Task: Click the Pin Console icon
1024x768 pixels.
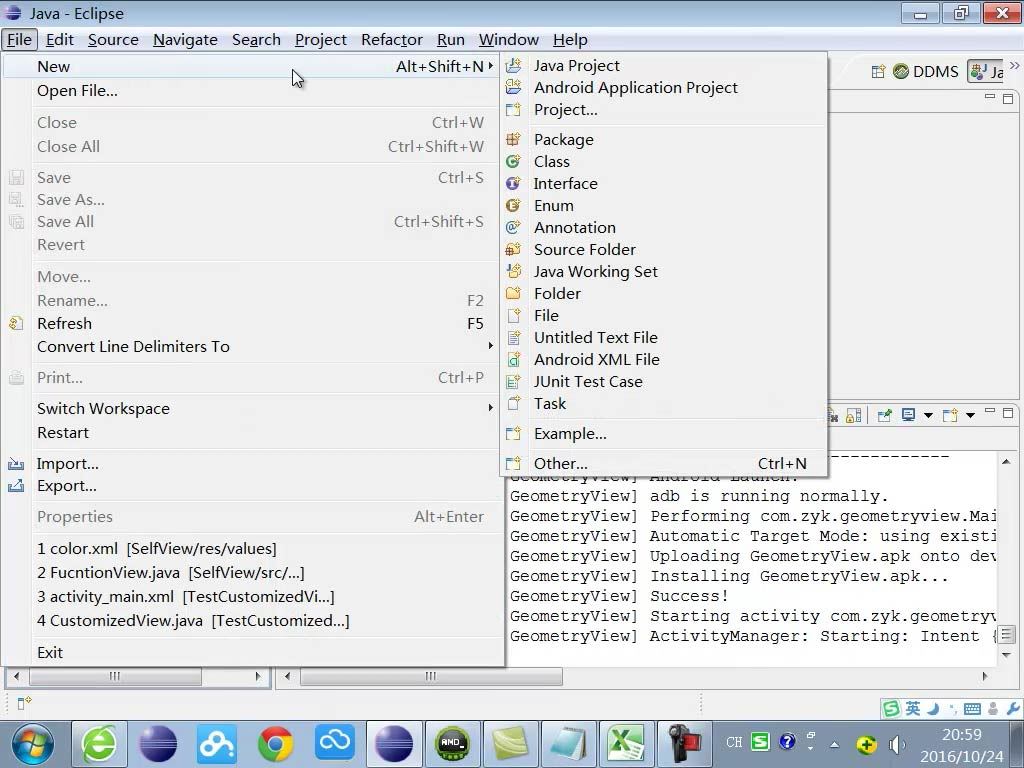Action: tap(884, 415)
